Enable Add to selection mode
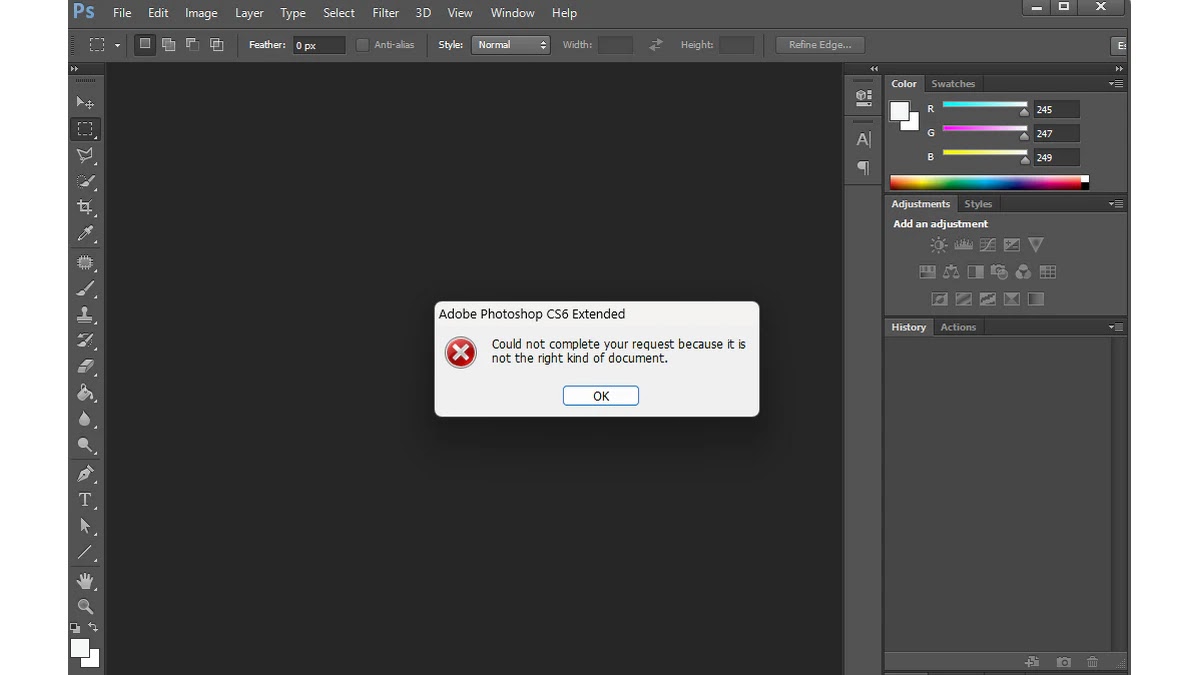 click(x=168, y=44)
